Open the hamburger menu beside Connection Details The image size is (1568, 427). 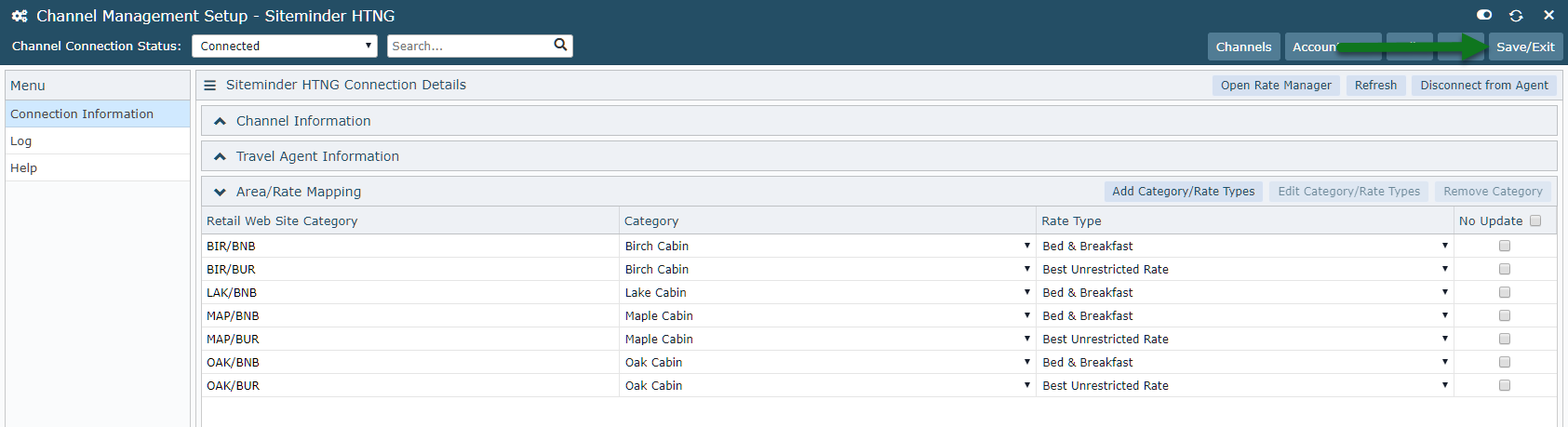tap(210, 85)
